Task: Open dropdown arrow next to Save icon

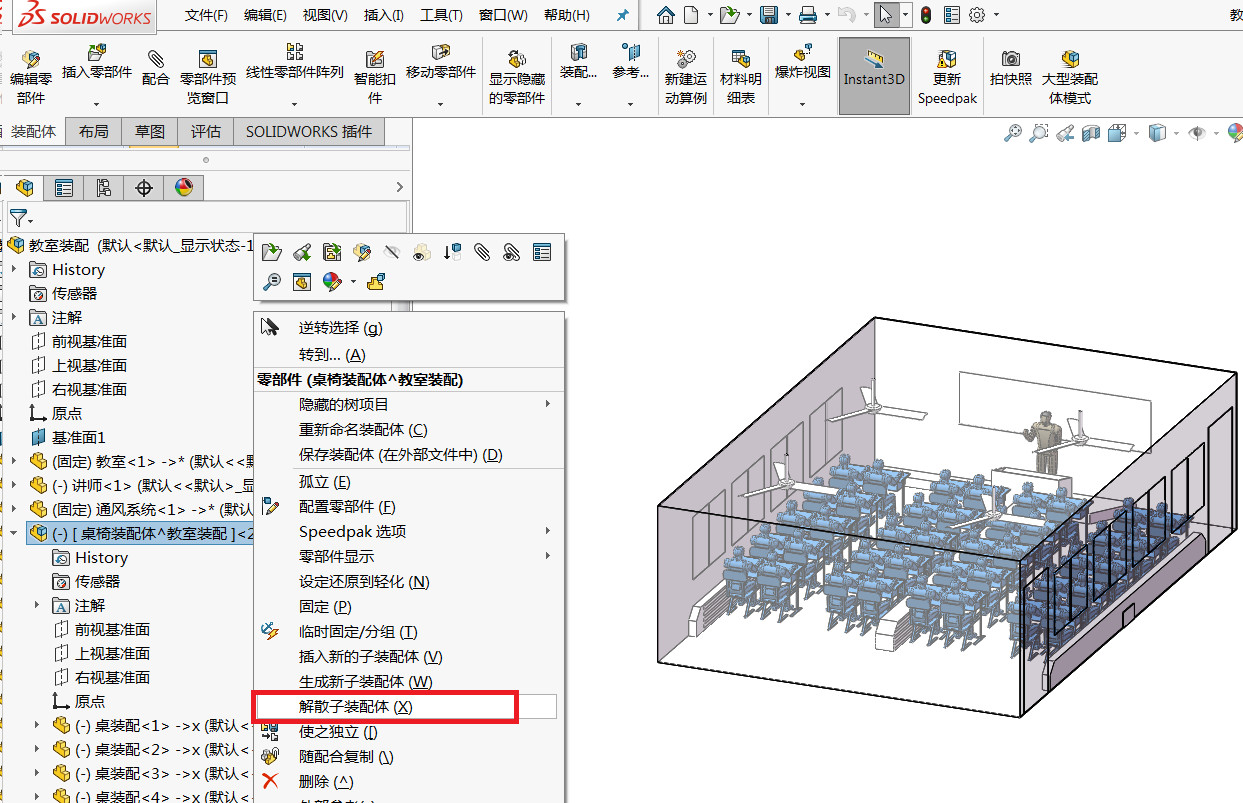Action: [x=788, y=16]
